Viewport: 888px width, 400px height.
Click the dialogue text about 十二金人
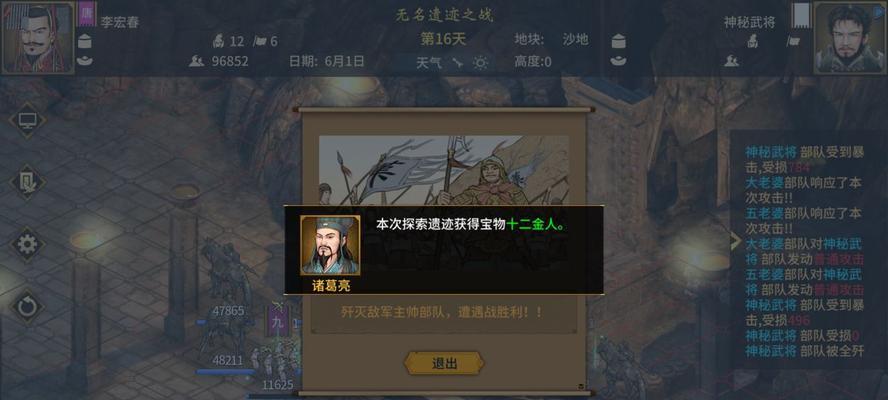[471, 224]
